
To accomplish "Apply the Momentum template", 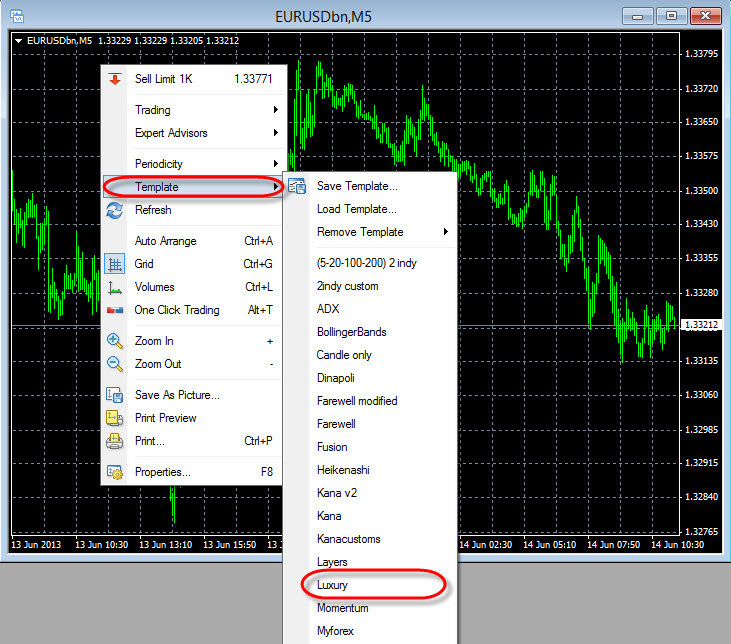I will pyautogui.click(x=370, y=608).
